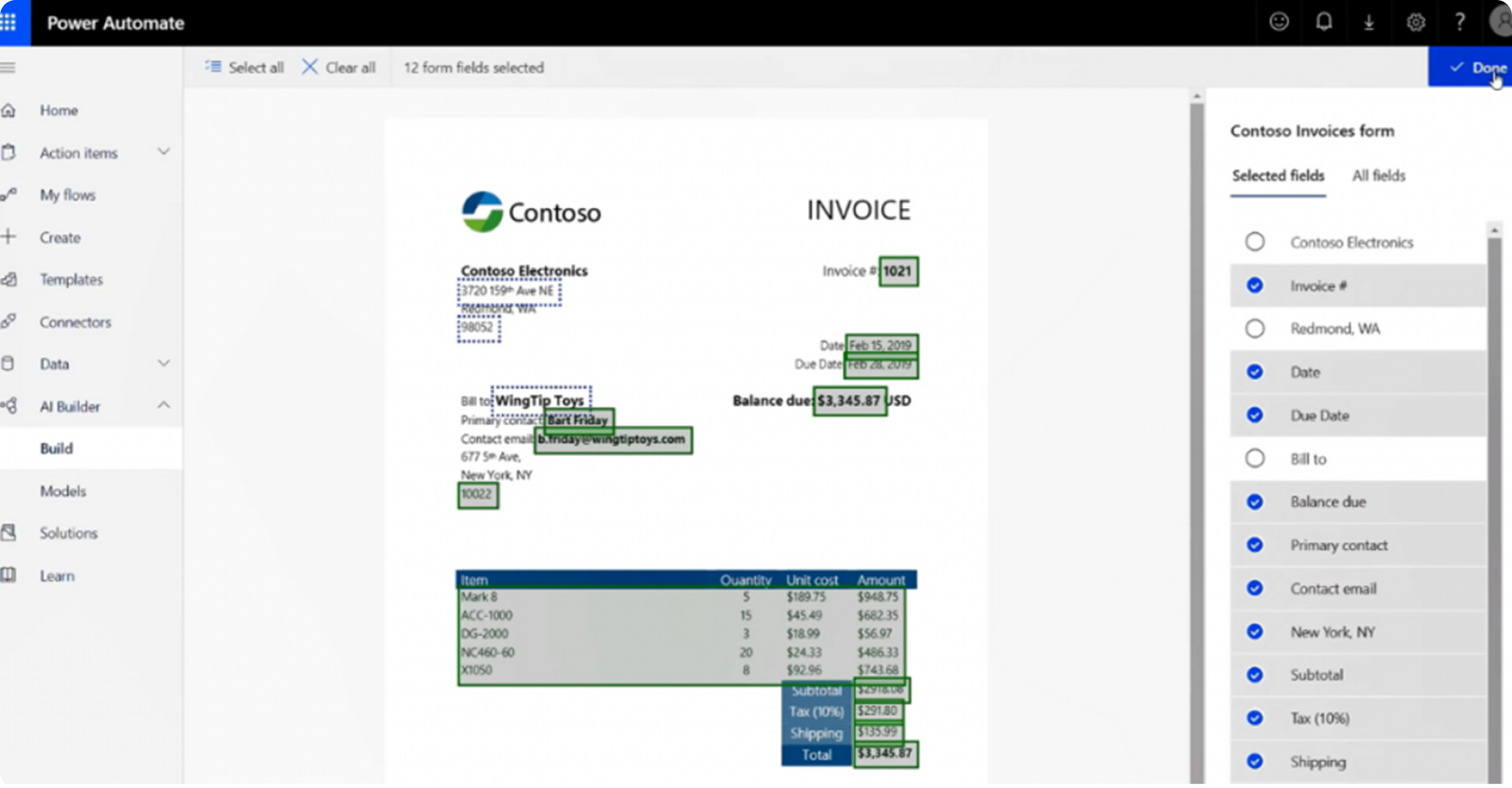Expand the Data menu chevron

163,363
